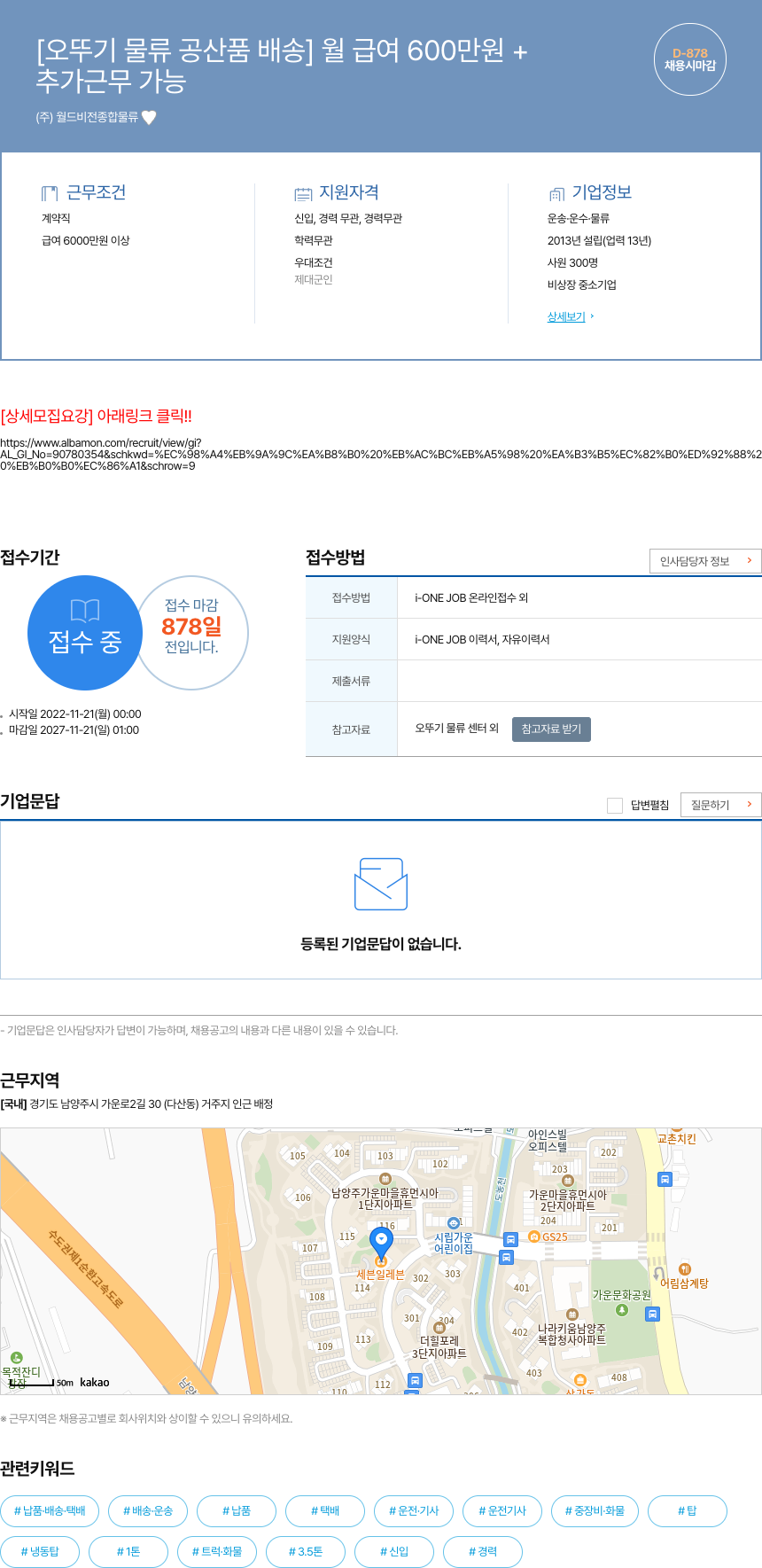Click the 제대군인 preference text
Viewport: 762px width, 1568px height.
[x=314, y=280]
